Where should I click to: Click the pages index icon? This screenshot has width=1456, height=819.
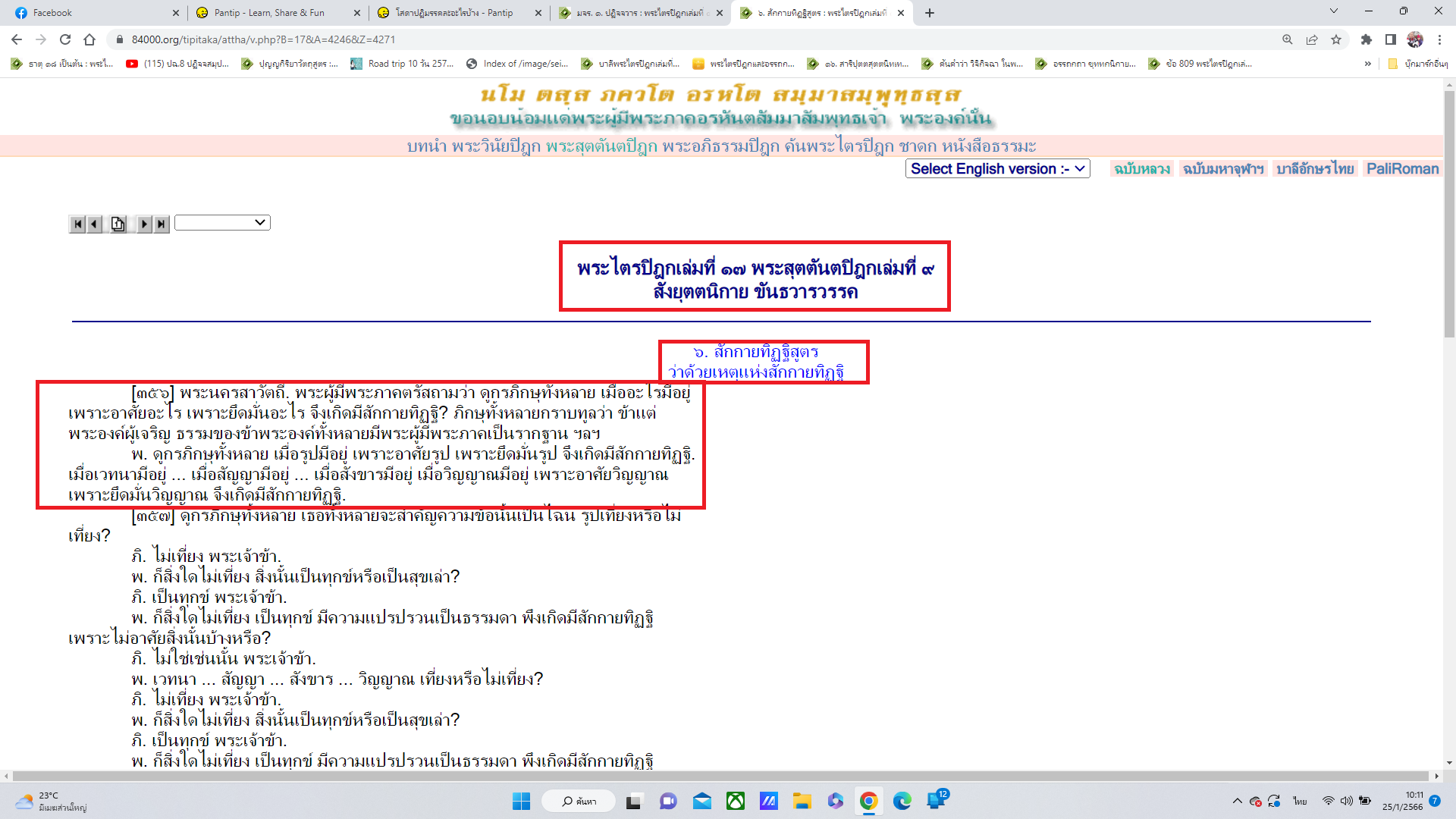(118, 224)
